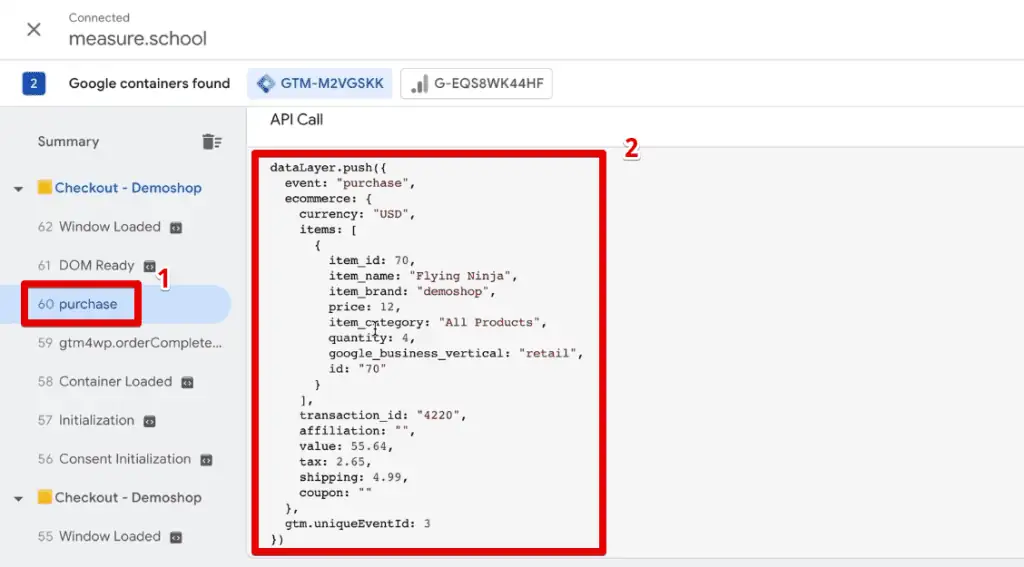Collapse the first Checkout - Demoshop group
This screenshot has height=567, width=1024.
18,189
